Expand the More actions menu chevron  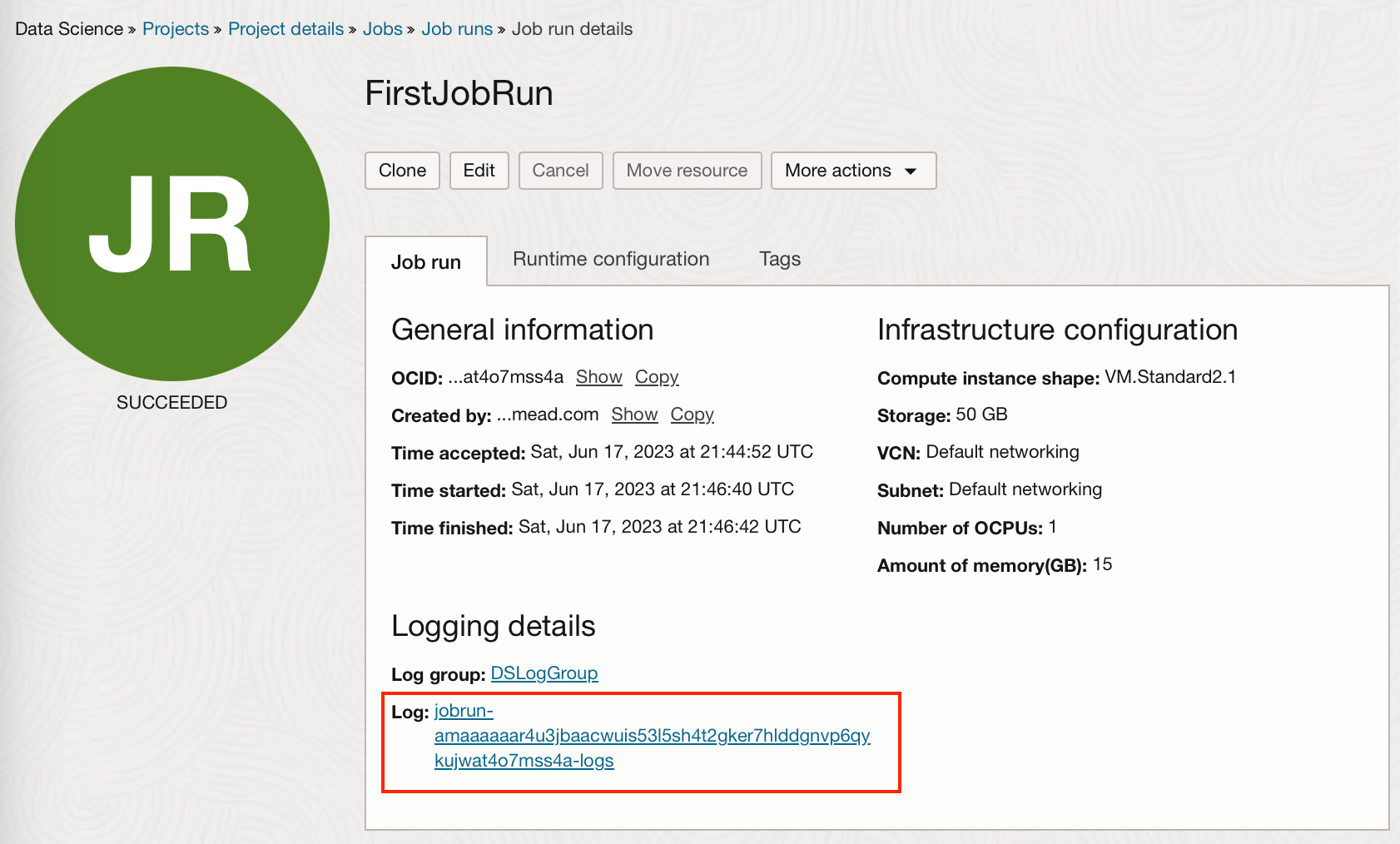[x=913, y=171]
